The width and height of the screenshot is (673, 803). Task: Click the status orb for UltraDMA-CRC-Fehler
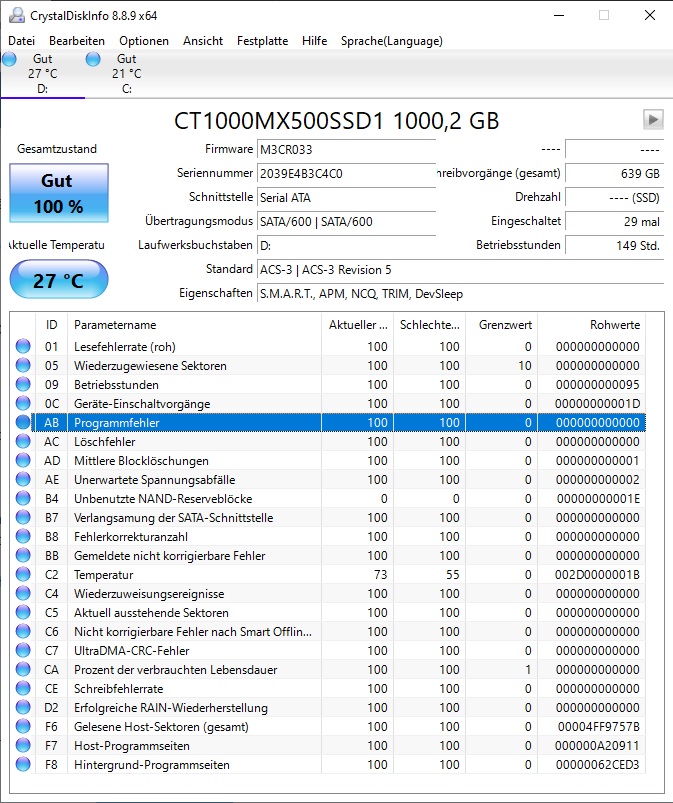point(23,650)
